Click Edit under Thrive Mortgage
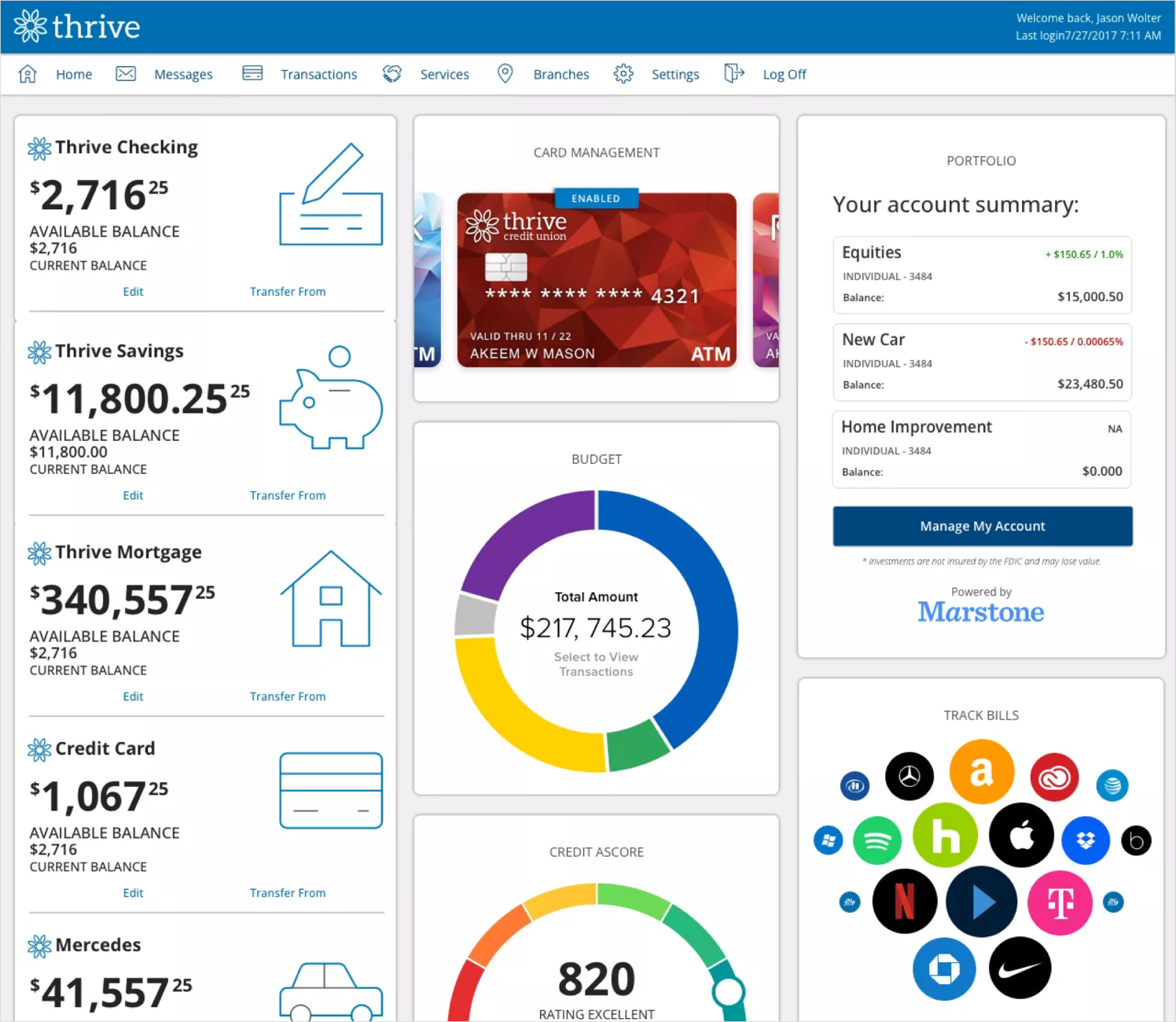 click(x=133, y=697)
